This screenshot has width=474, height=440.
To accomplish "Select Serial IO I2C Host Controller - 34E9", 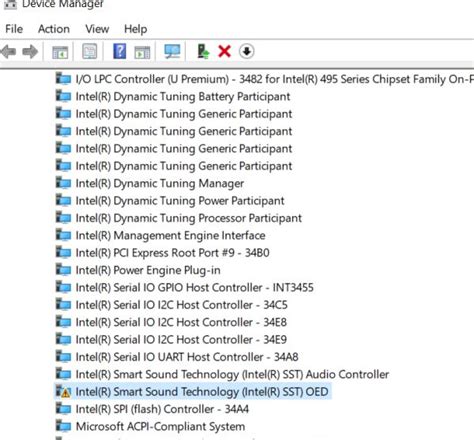I will point(181,339).
